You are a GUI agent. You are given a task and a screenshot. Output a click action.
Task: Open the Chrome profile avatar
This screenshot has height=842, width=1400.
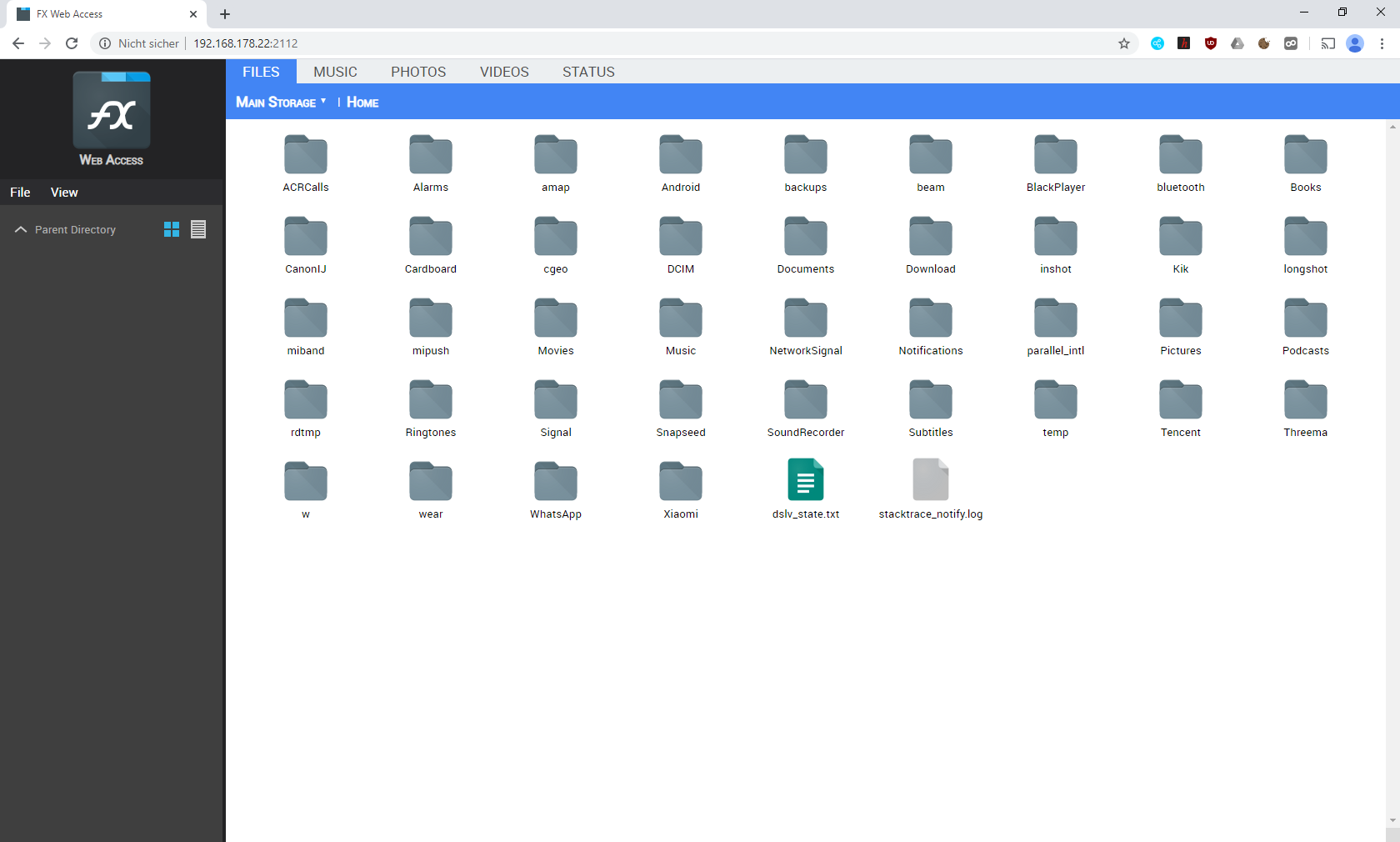pyautogui.click(x=1355, y=43)
